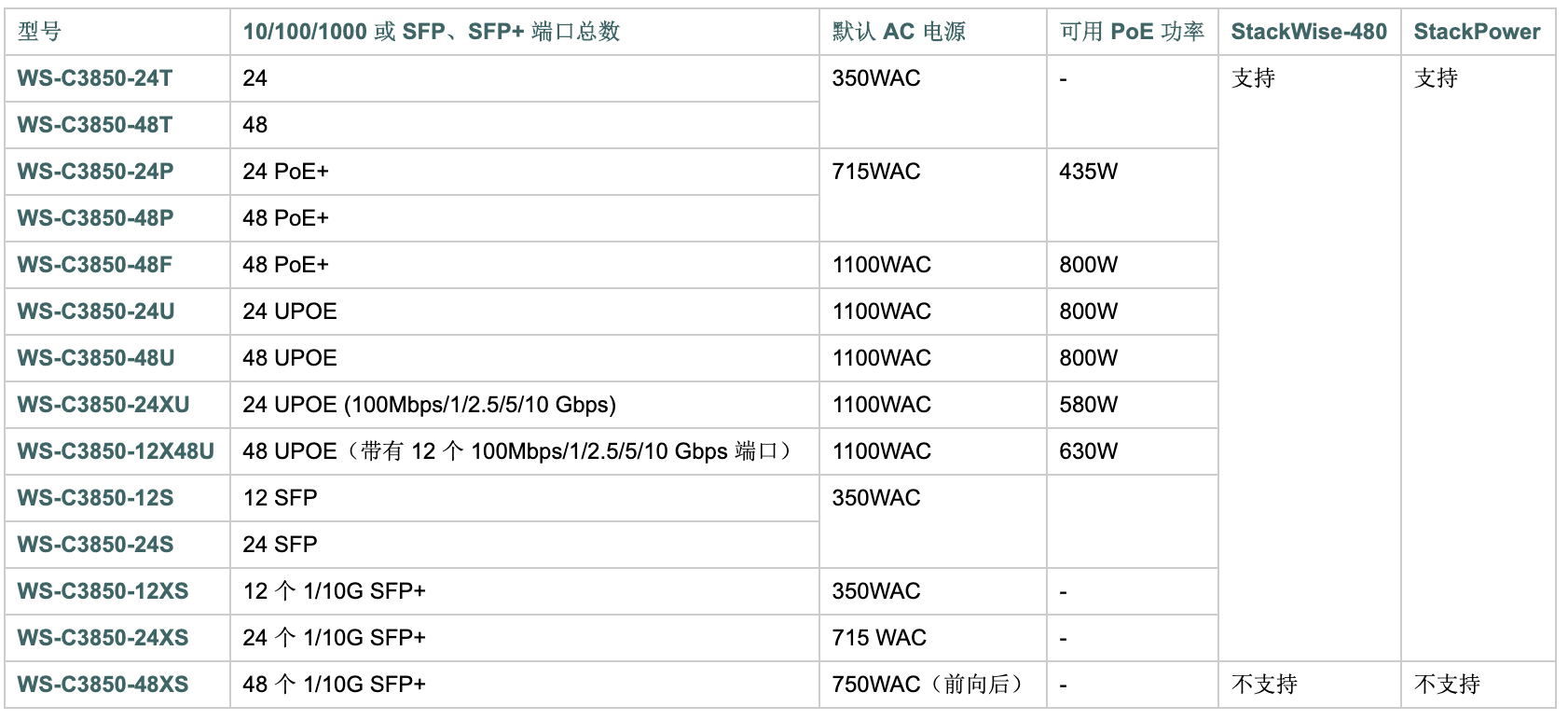
Task: Select model WS-C3850-12S
Action: pyautogui.click(x=95, y=498)
